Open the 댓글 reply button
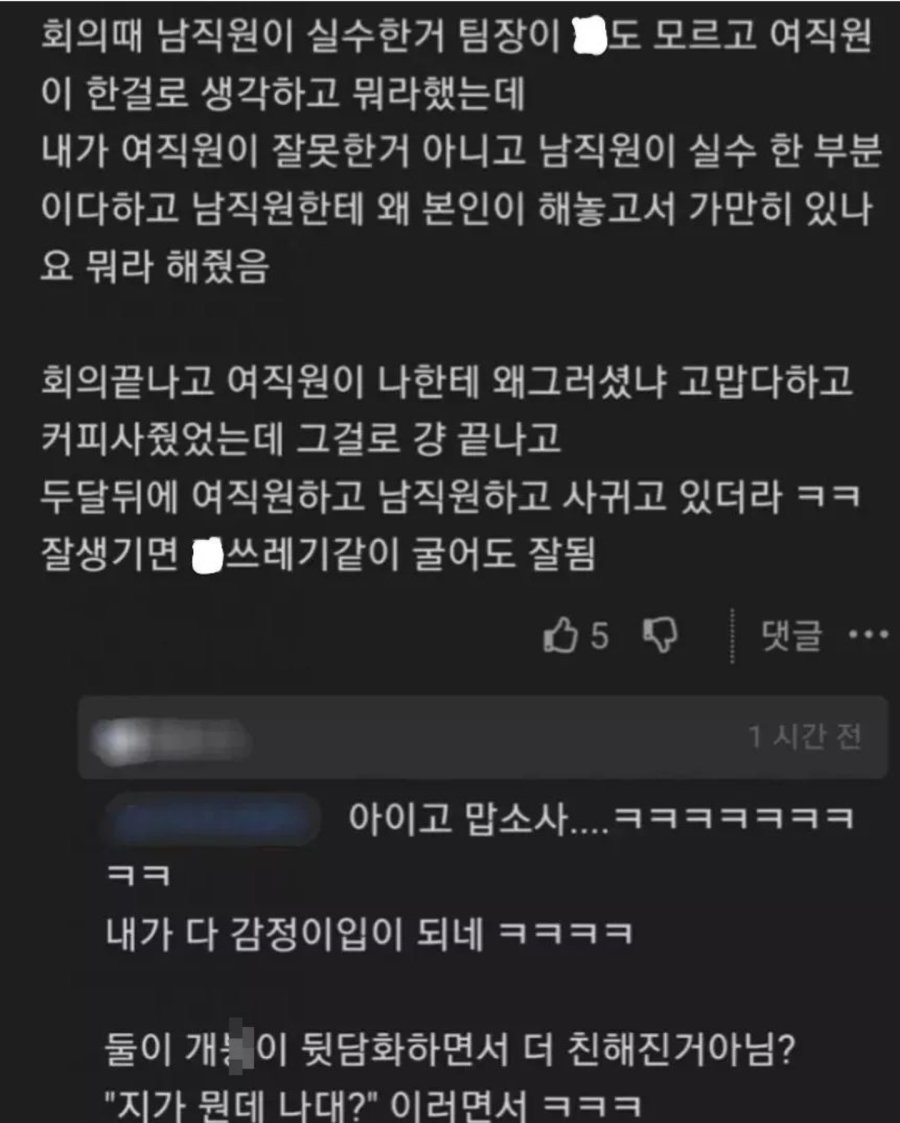Viewport: 900px width, 1123px height. click(x=791, y=635)
